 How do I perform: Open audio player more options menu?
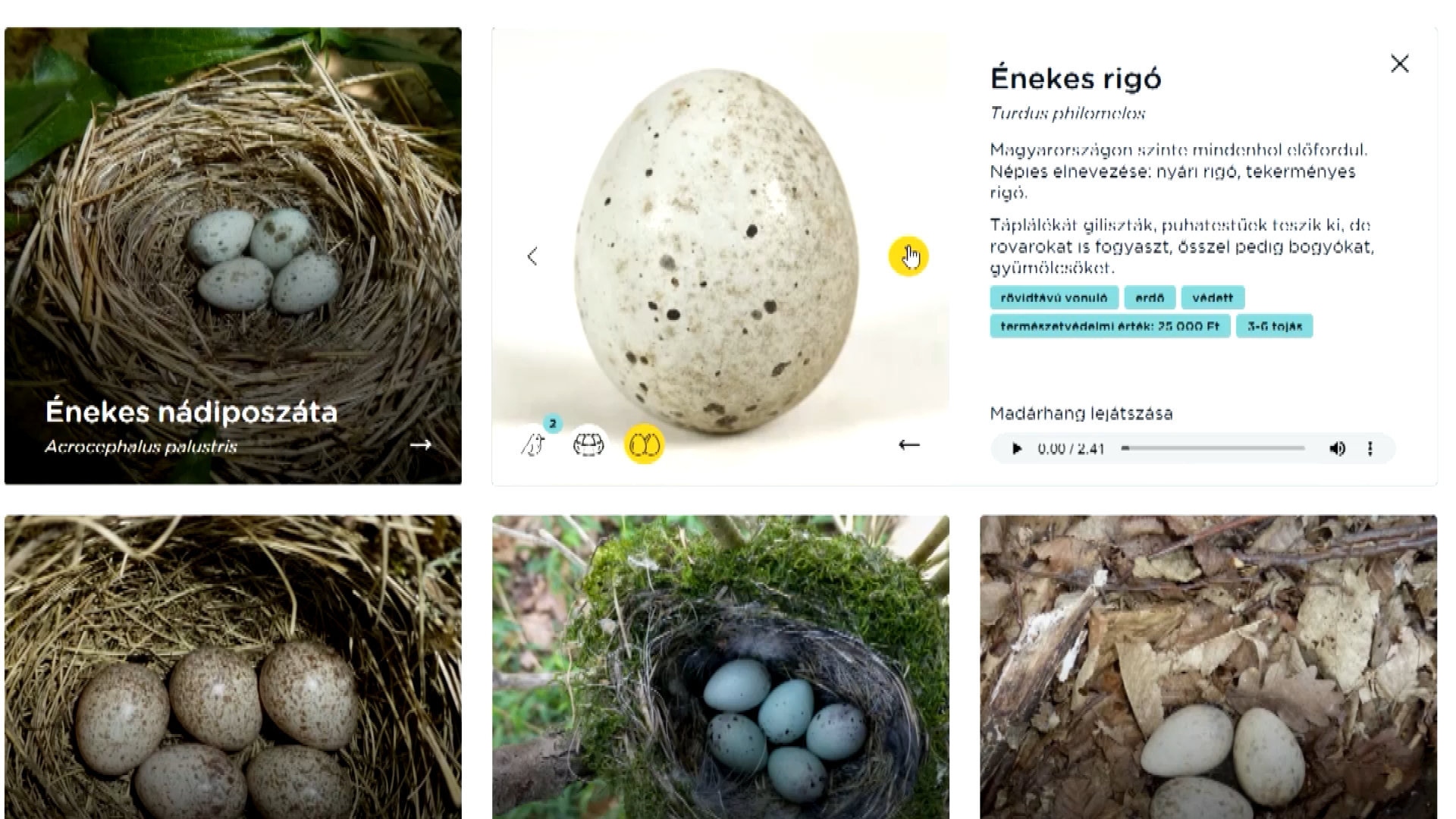click(1370, 449)
